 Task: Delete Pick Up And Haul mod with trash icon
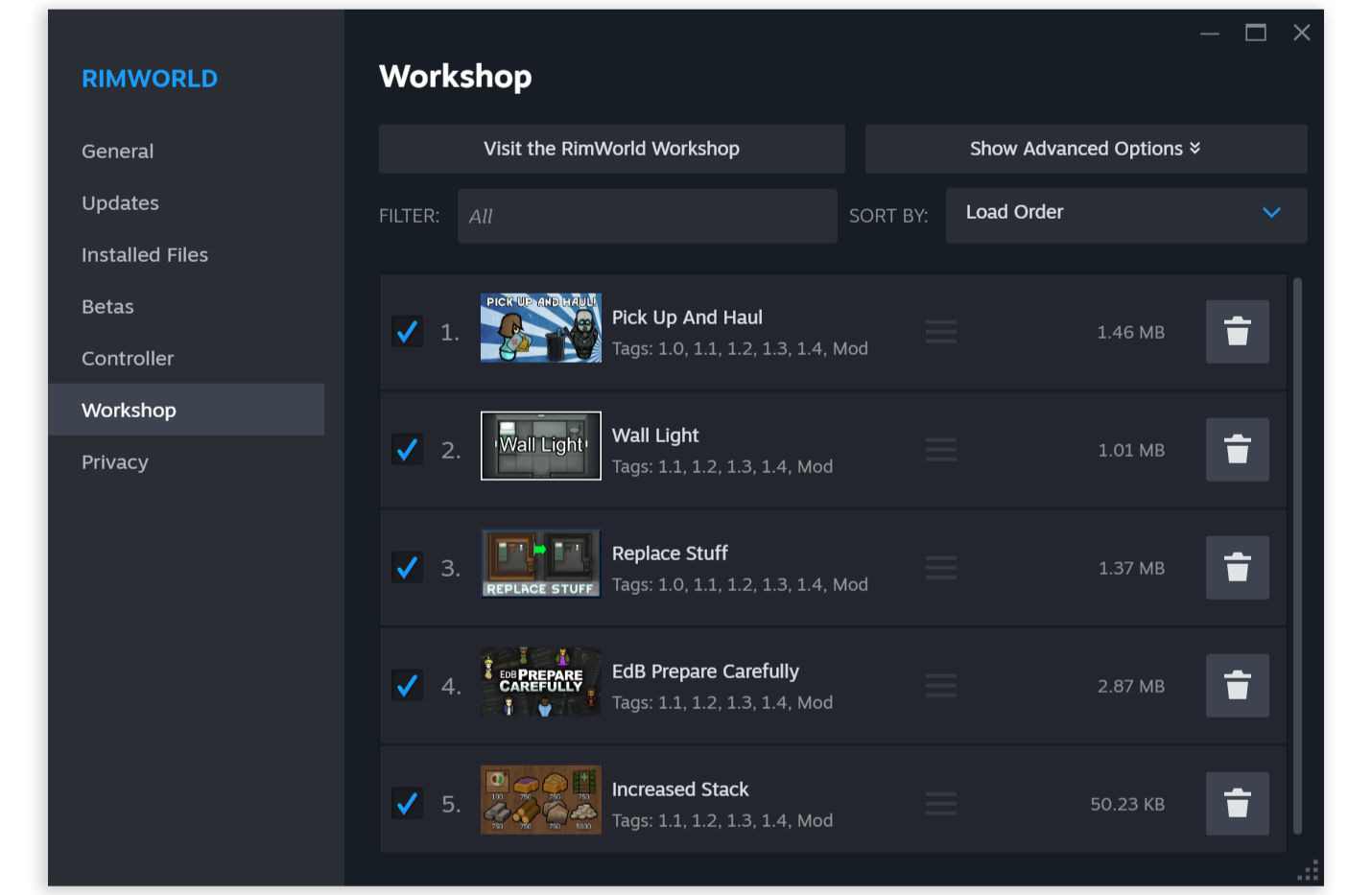1237,332
